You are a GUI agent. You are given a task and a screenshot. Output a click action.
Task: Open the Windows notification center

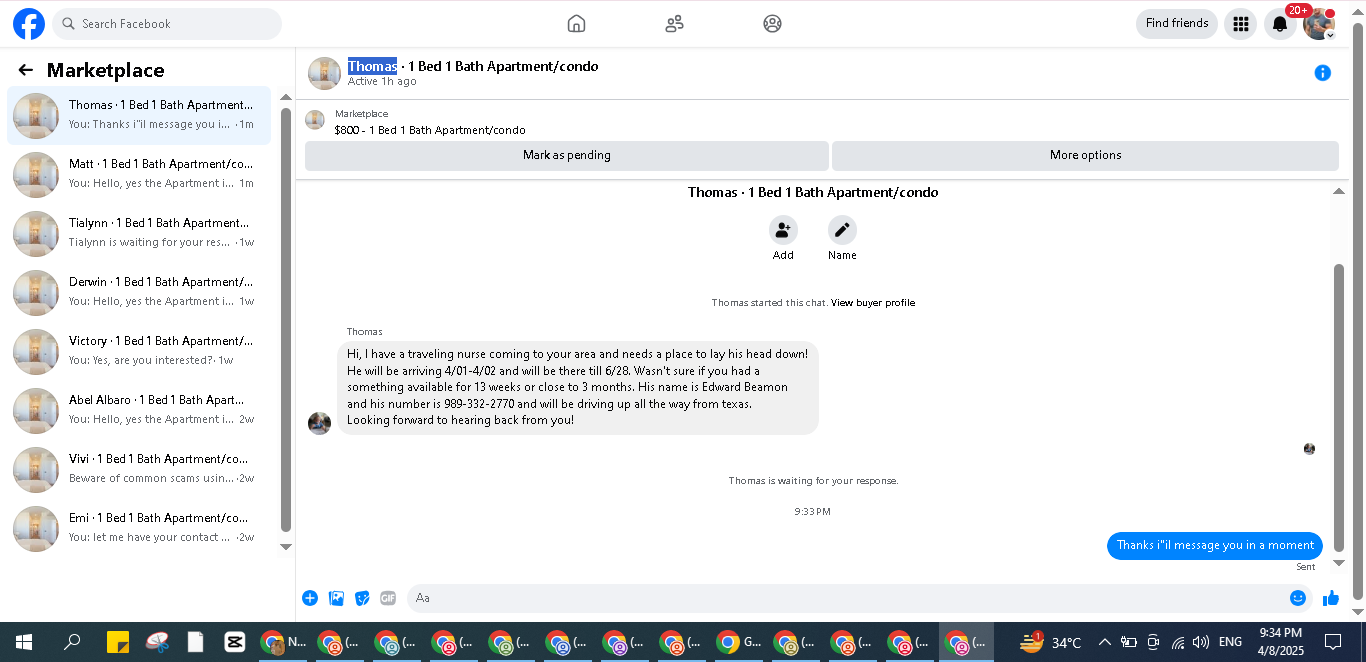click(1333, 642)
